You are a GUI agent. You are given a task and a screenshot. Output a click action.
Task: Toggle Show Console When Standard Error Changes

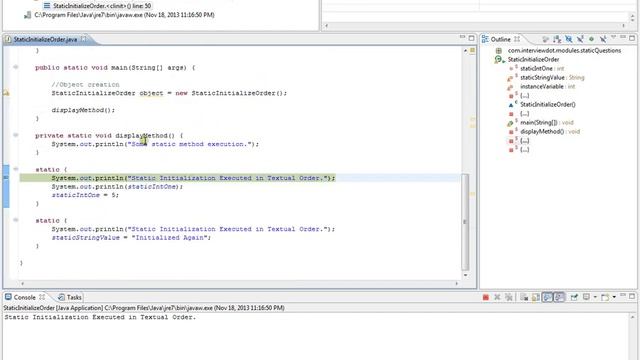pos(559,298)
